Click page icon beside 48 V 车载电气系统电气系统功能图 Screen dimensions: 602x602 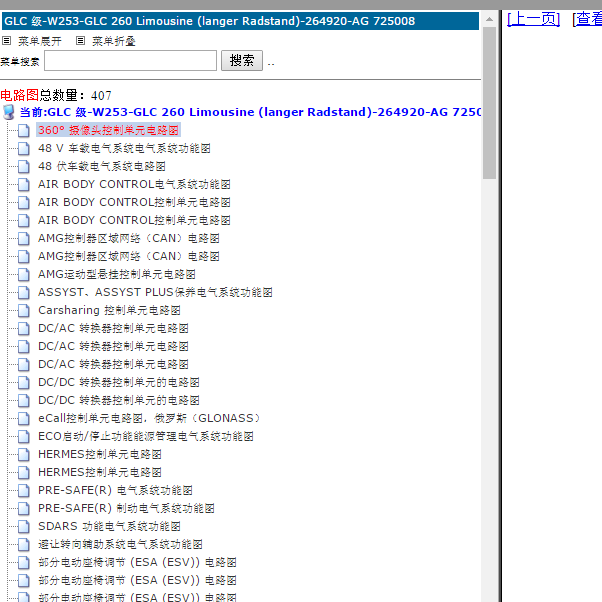coord(24,149)
